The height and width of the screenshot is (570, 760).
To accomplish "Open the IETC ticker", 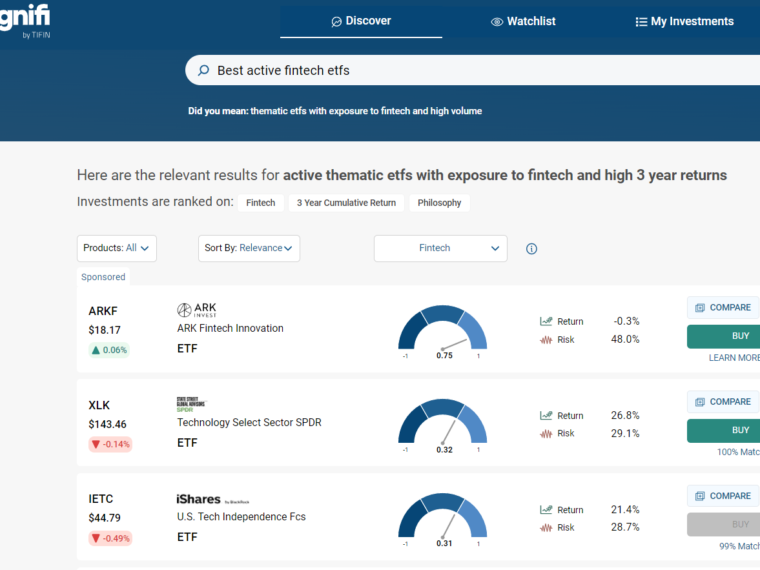I will point(101,499).
